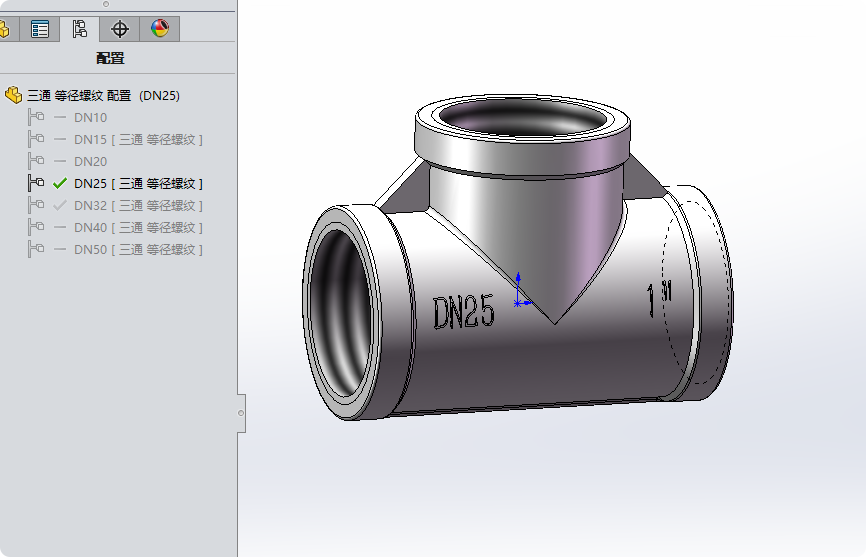
Task: Collapse the side panel with splitter handle
Action: (241, 413)
